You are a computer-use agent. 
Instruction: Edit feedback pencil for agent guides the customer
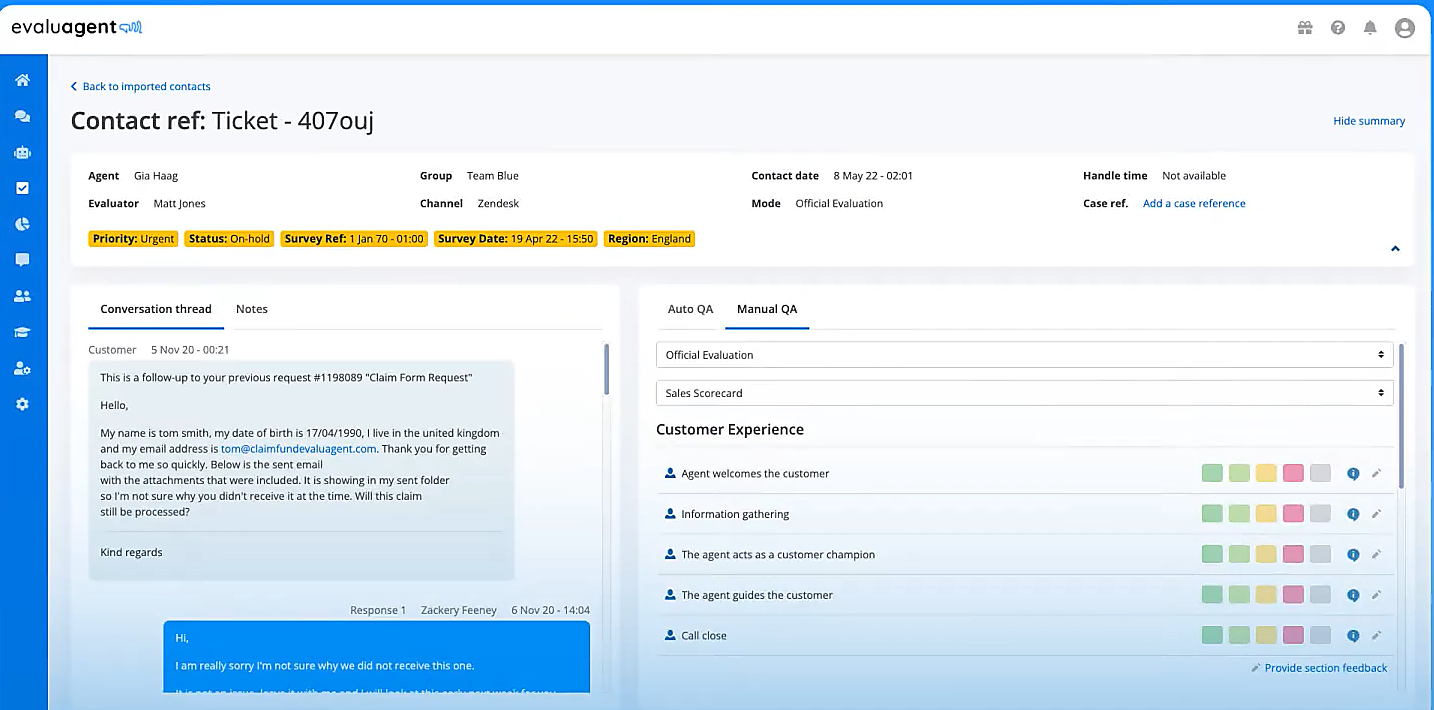[x=1376, y=594]
